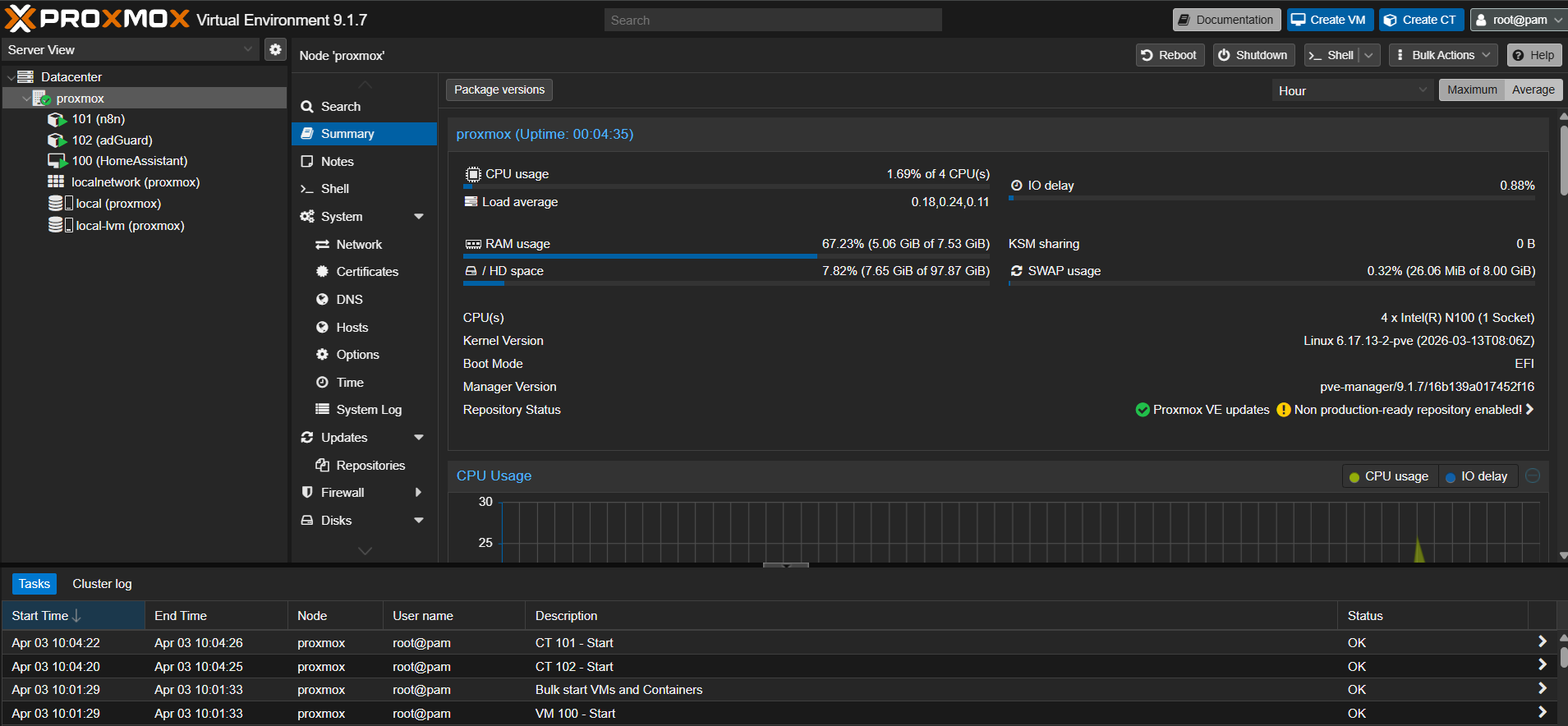The height and width of the screenshot is (726, 1568).
Task: Click the Package versions button
Action: [499, 90]
